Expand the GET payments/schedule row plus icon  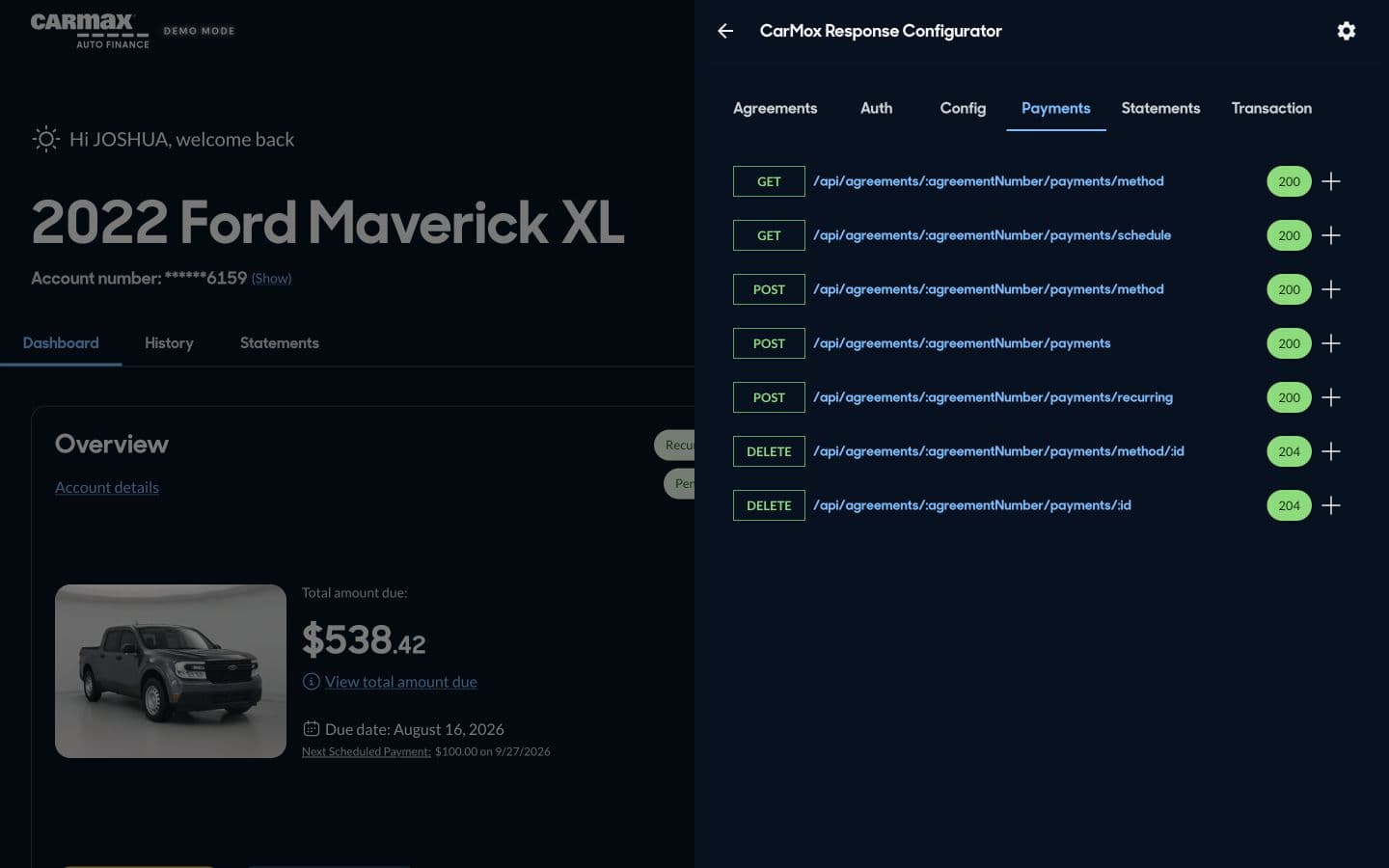pyautogui.click(x=1331, y=235)
